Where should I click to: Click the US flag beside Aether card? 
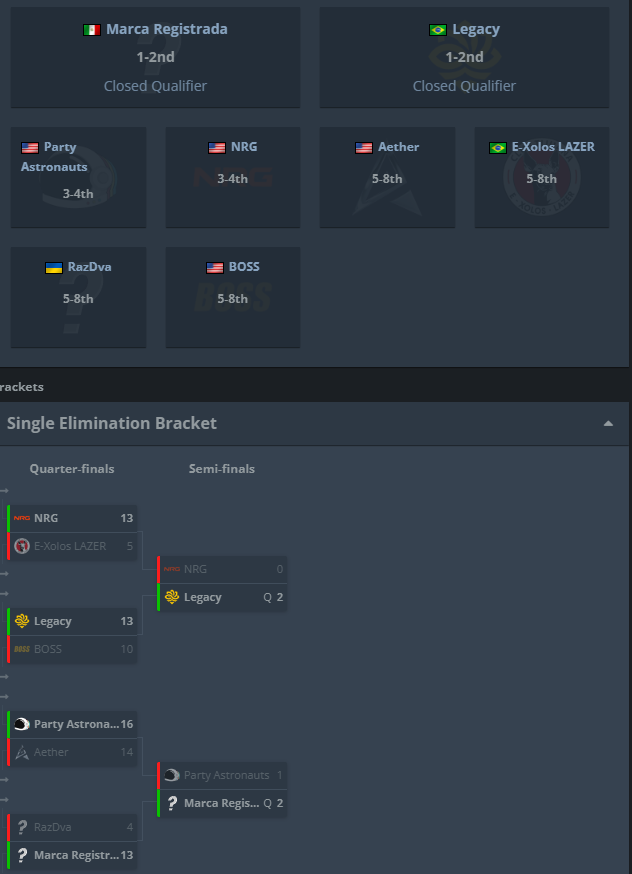(x=363, y=148)
